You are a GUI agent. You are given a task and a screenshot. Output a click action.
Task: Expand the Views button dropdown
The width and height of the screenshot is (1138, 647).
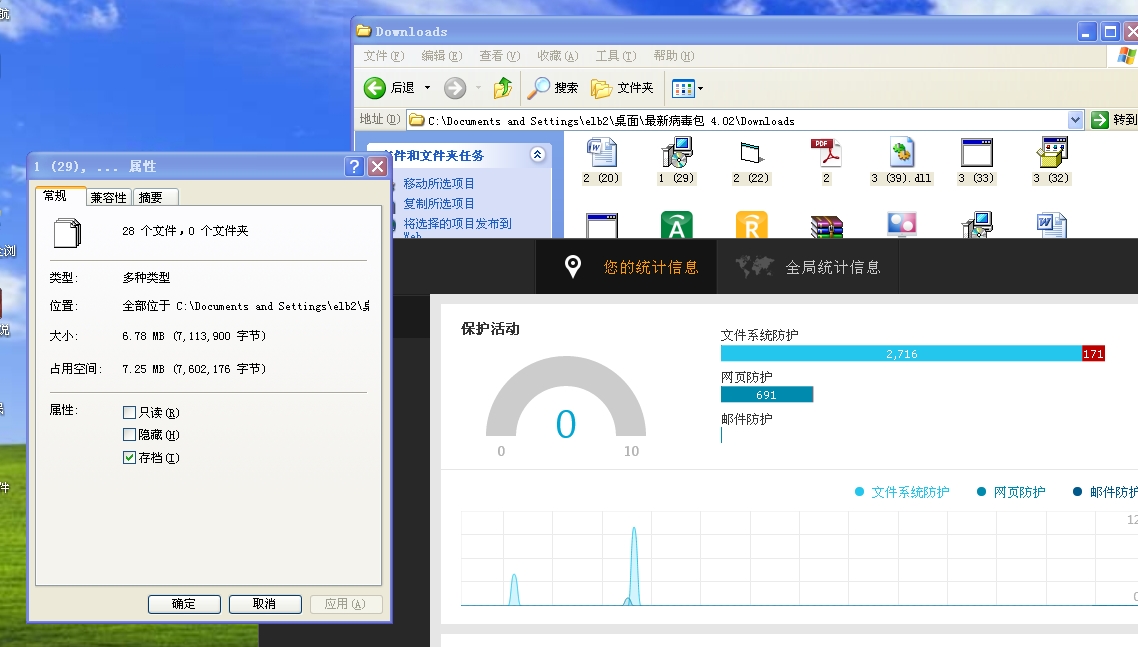[700, 89]
